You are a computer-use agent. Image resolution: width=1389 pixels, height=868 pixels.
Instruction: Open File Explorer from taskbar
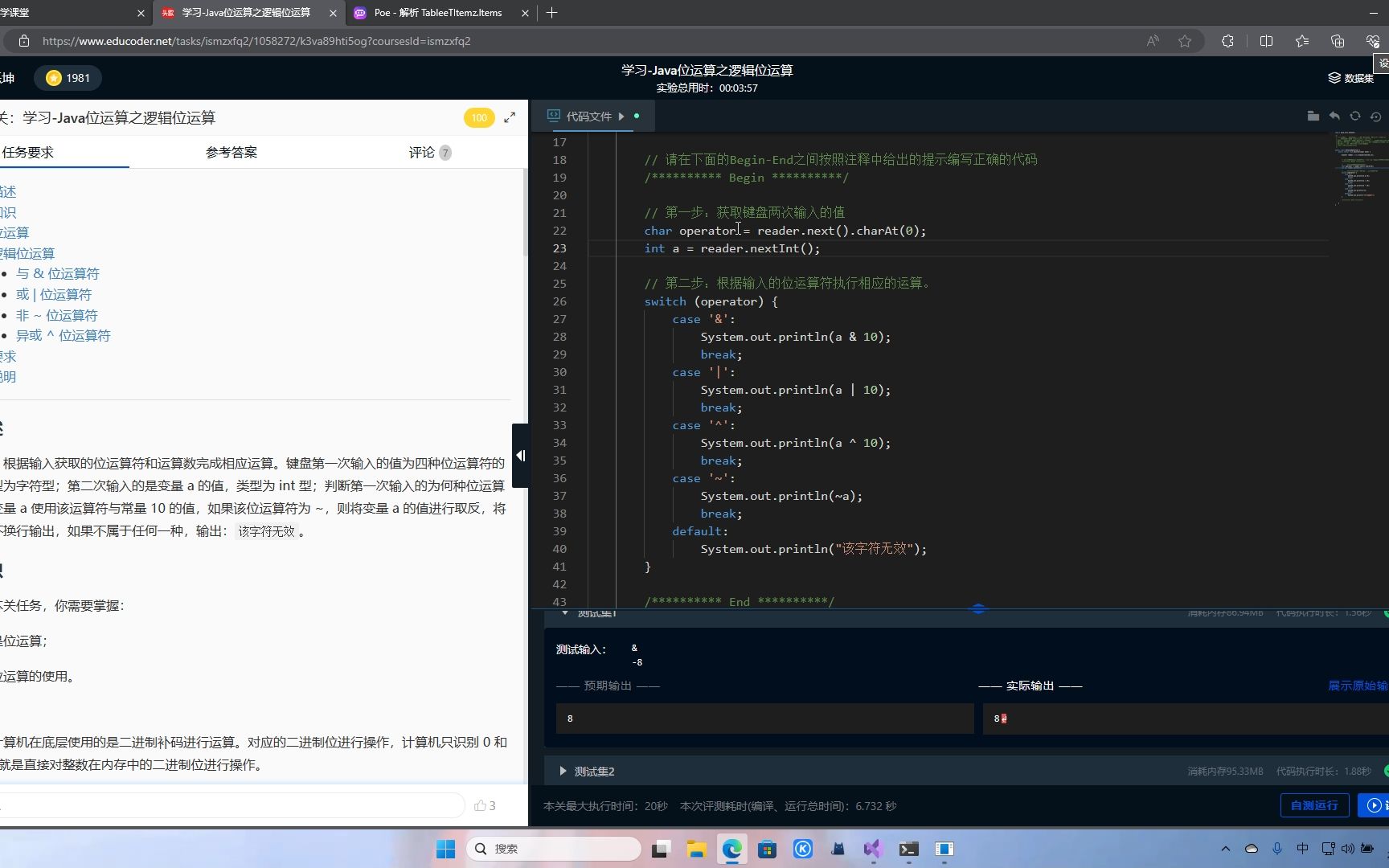pos(696,849)
